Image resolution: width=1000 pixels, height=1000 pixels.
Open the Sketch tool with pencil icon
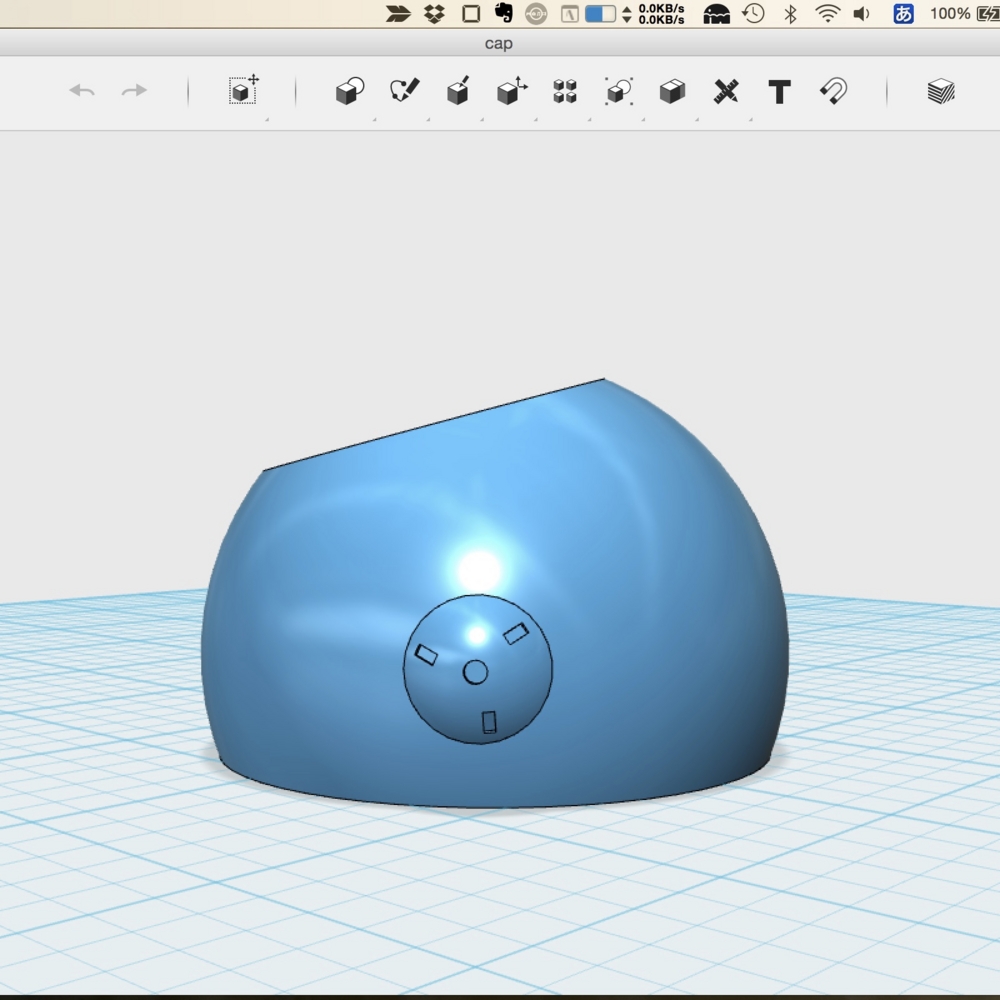point(404,91)
